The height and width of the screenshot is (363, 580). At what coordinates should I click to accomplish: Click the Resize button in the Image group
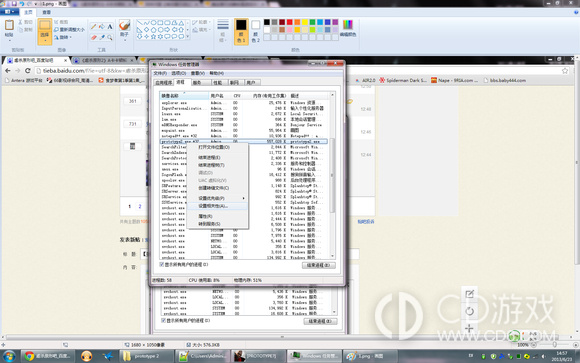click(69, 30)
